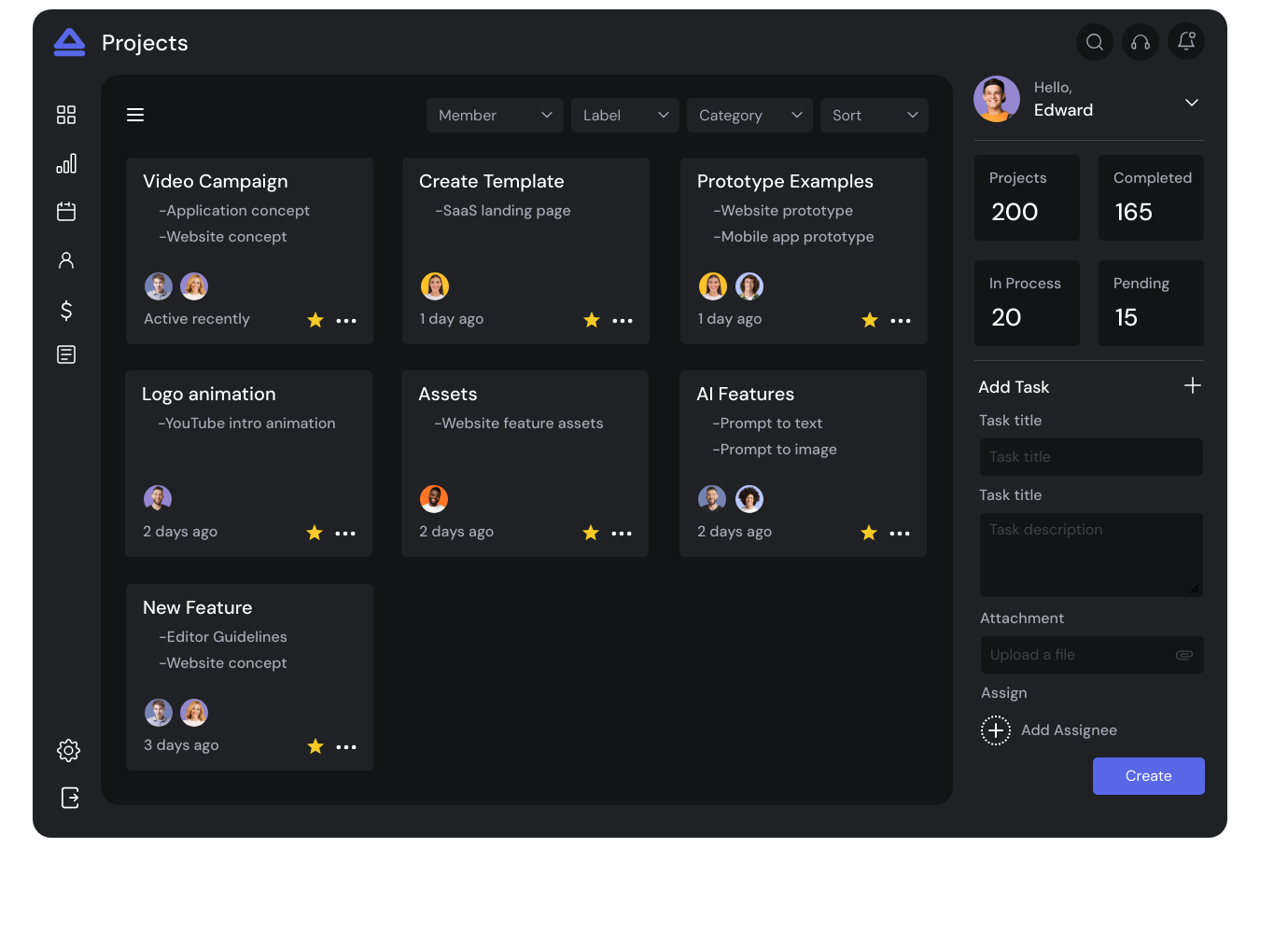Open three-dot menu on Logo animation card
The image size is (1288, 931).
tap(345, 534)
